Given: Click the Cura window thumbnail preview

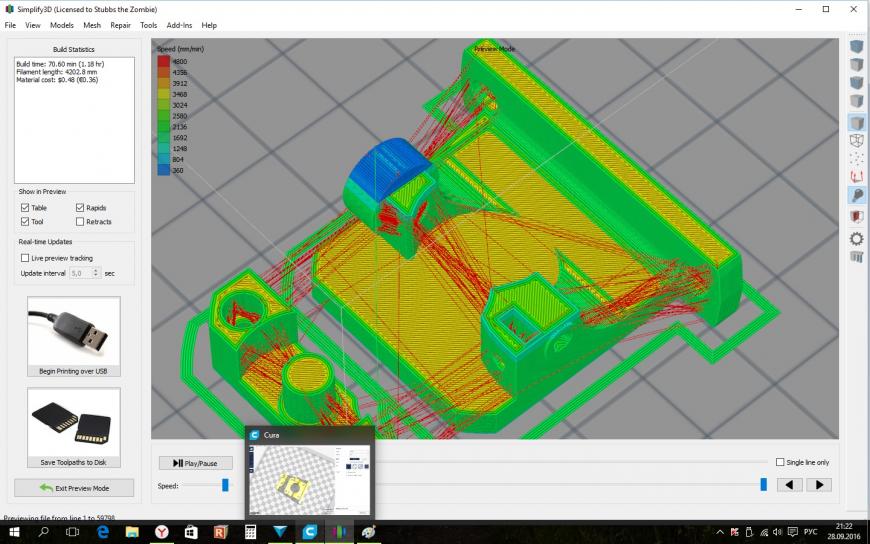Looking at the screenshot, I should pos(310,480).
